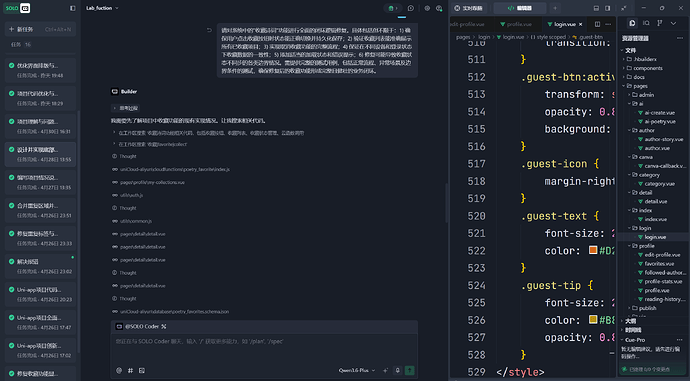Open author-story.vue in file tree
Image resolution: width=690 pixels, height=381 pixels.
[663, 139]
